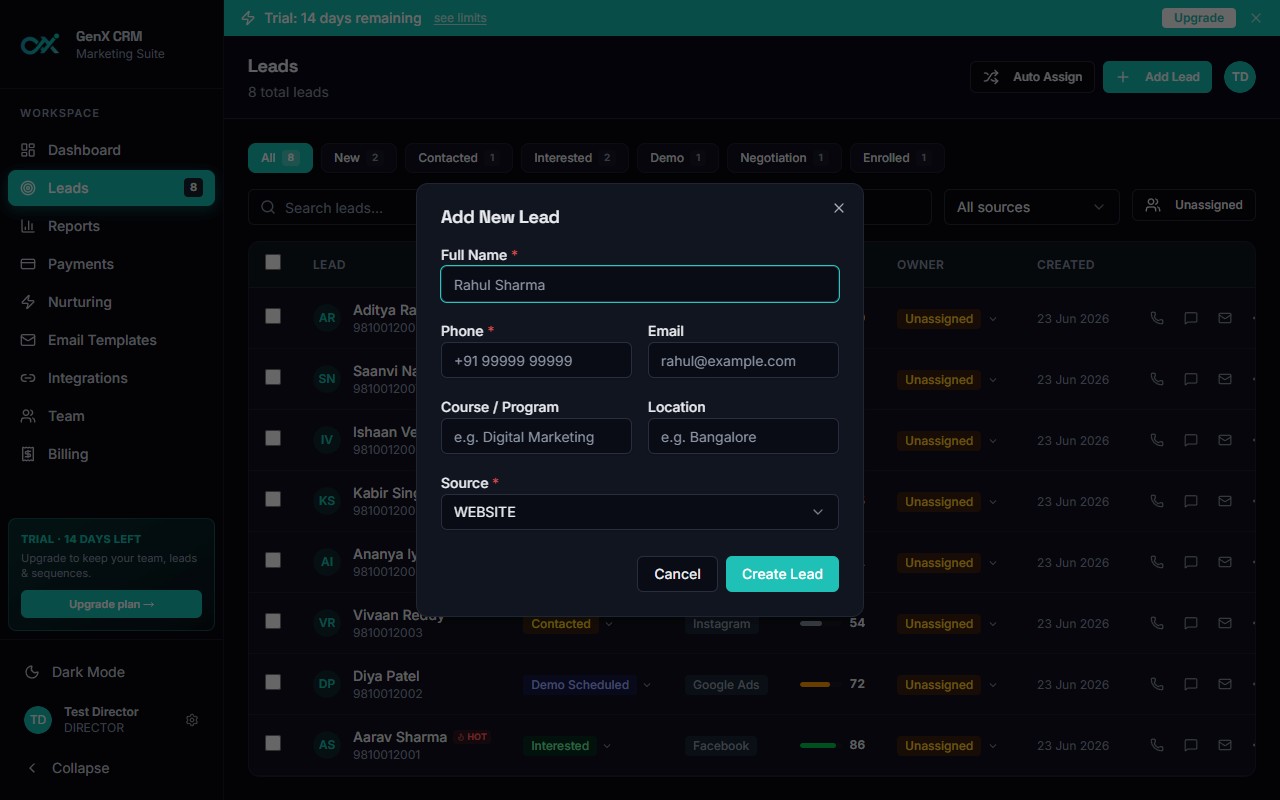Click the email icon for Vivaan Reddy's row
The height and width of the screenshot is (800, 1280).
tap(1225, 623)
